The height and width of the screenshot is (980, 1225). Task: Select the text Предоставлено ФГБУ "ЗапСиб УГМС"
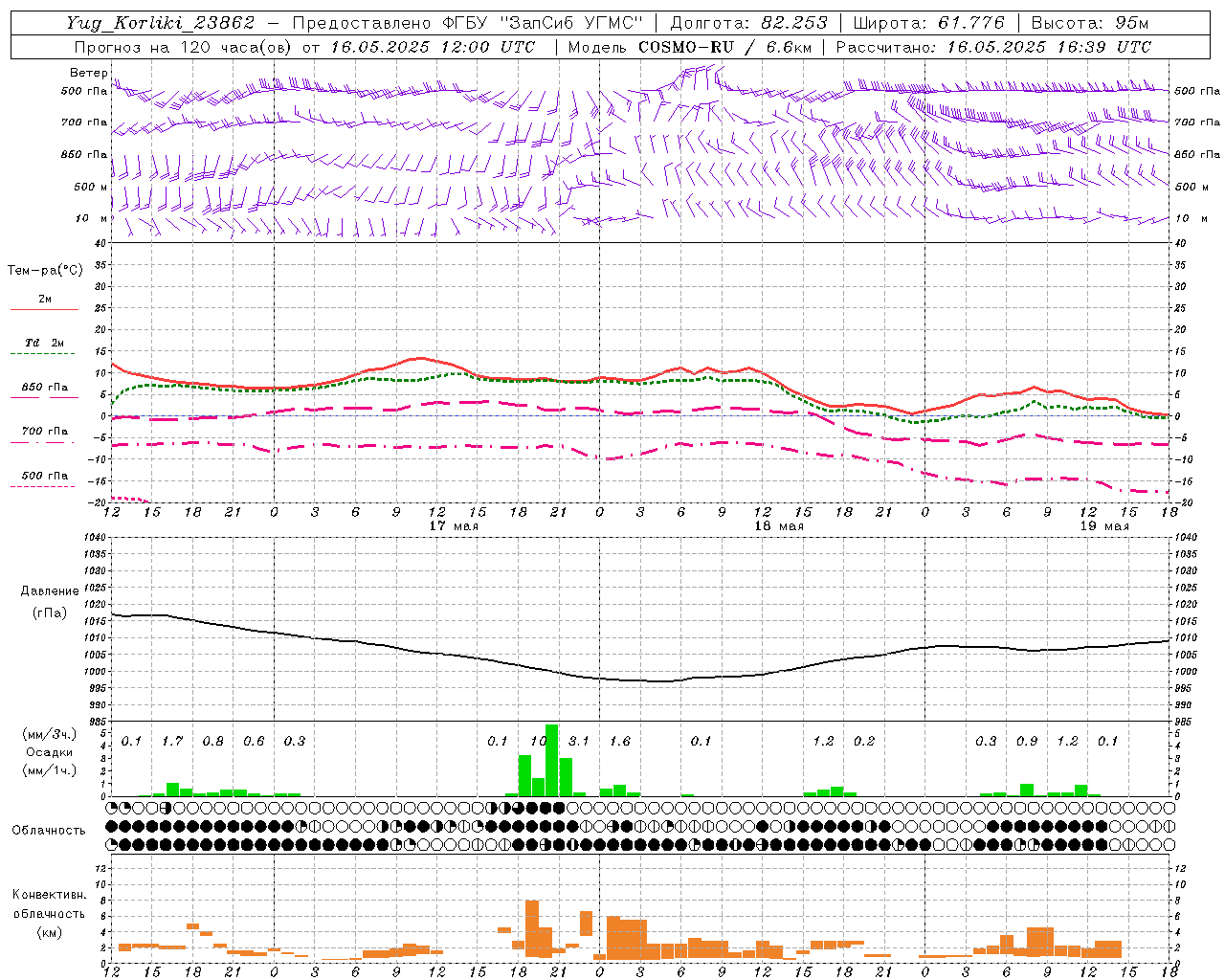click(x=467, y=23)
